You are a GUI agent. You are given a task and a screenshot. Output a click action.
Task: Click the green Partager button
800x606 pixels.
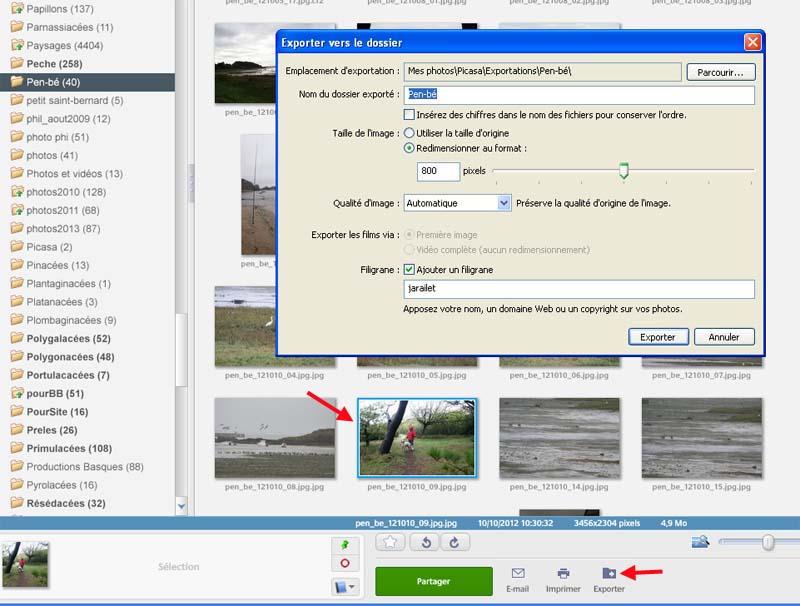434,581
